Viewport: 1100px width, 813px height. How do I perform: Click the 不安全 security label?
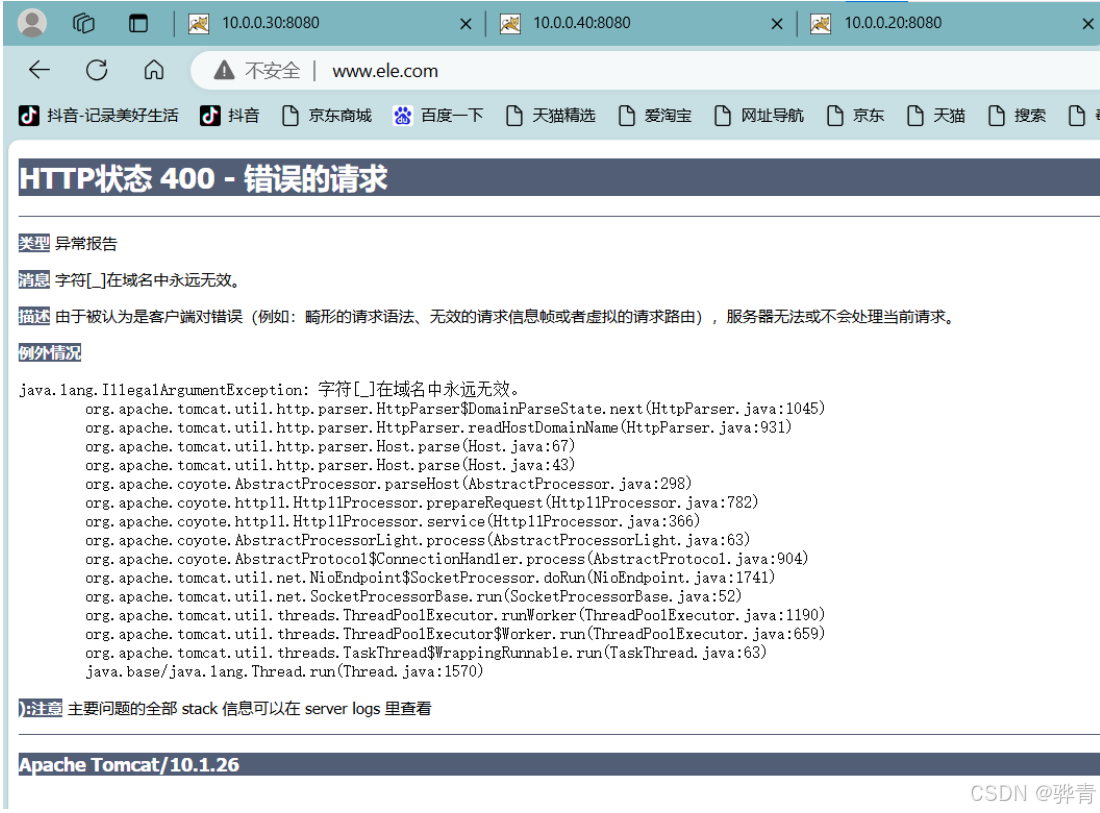(x=272, y=71)
